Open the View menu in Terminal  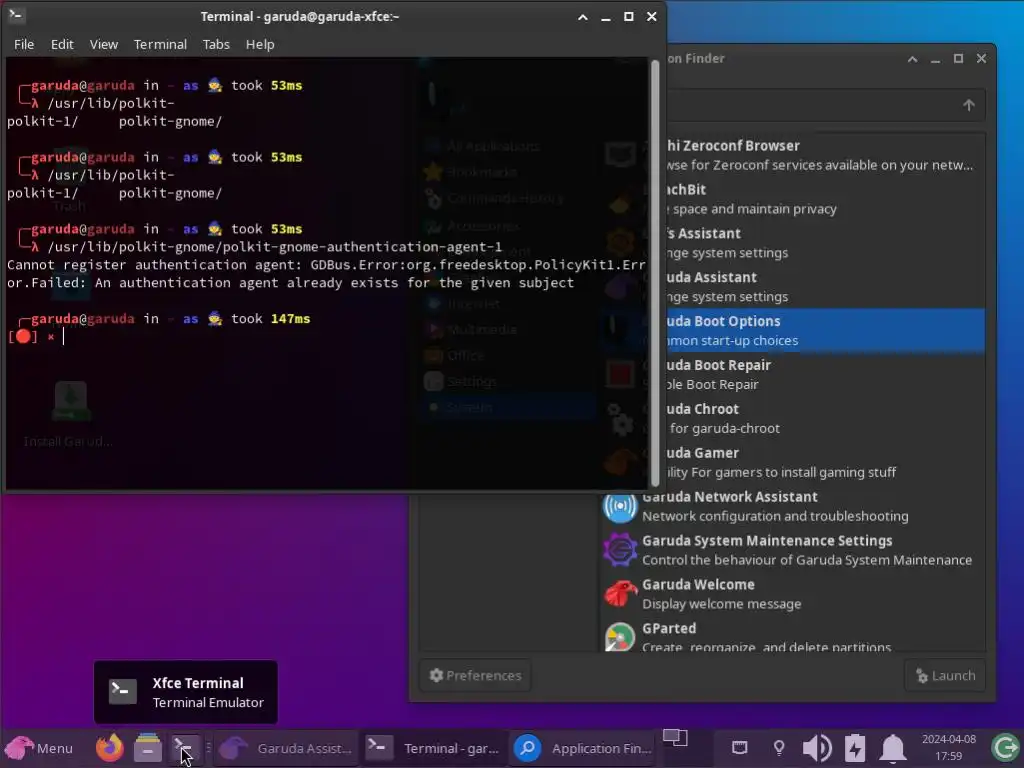(104, 44)
